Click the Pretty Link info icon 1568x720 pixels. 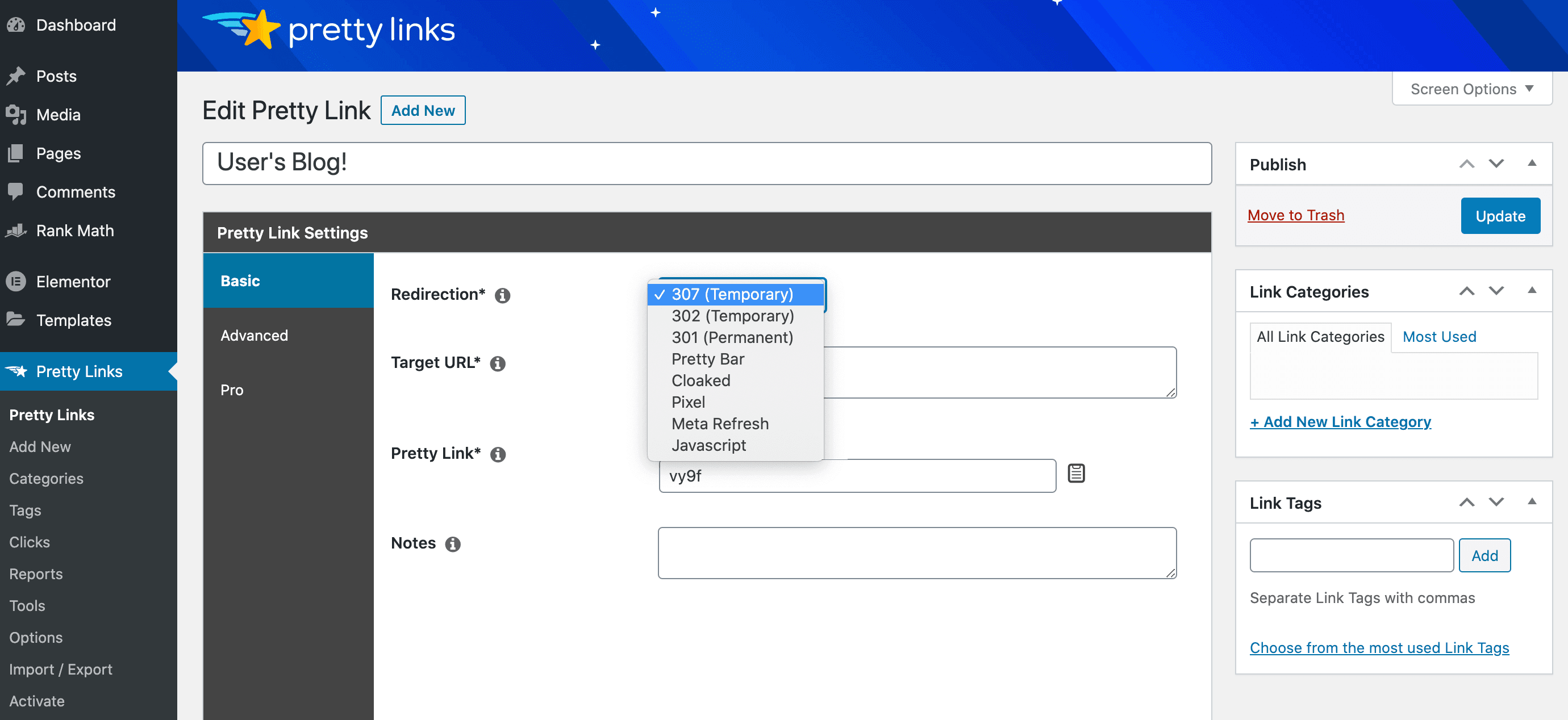pos(498,454)
